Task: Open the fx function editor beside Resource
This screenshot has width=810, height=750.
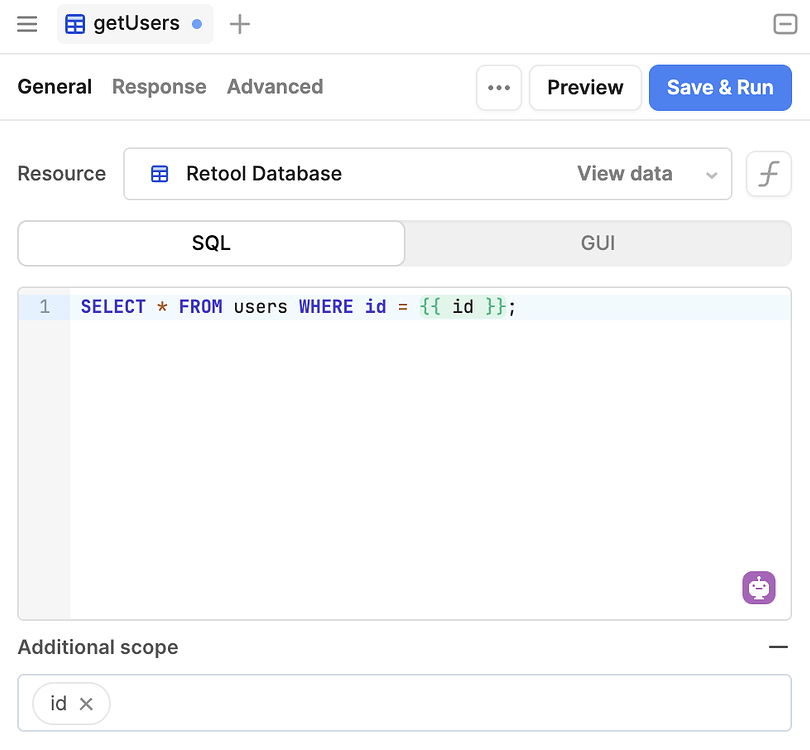Action: [768, 173]
